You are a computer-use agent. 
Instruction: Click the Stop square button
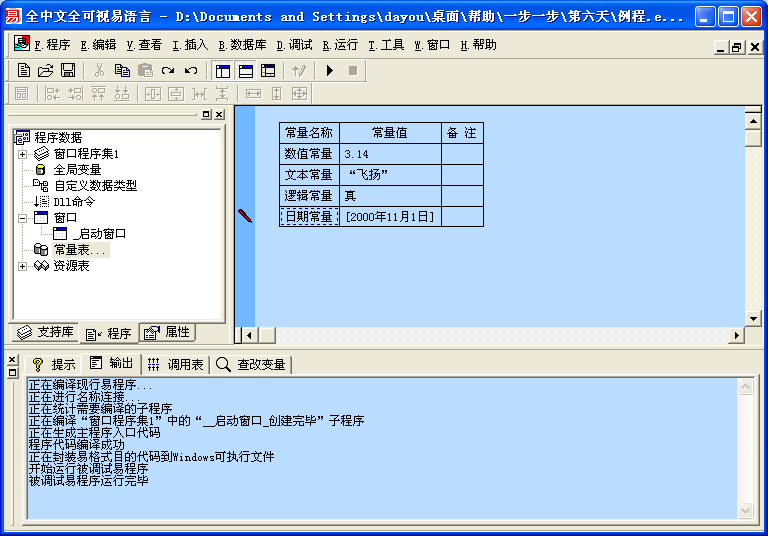(353, 71)
